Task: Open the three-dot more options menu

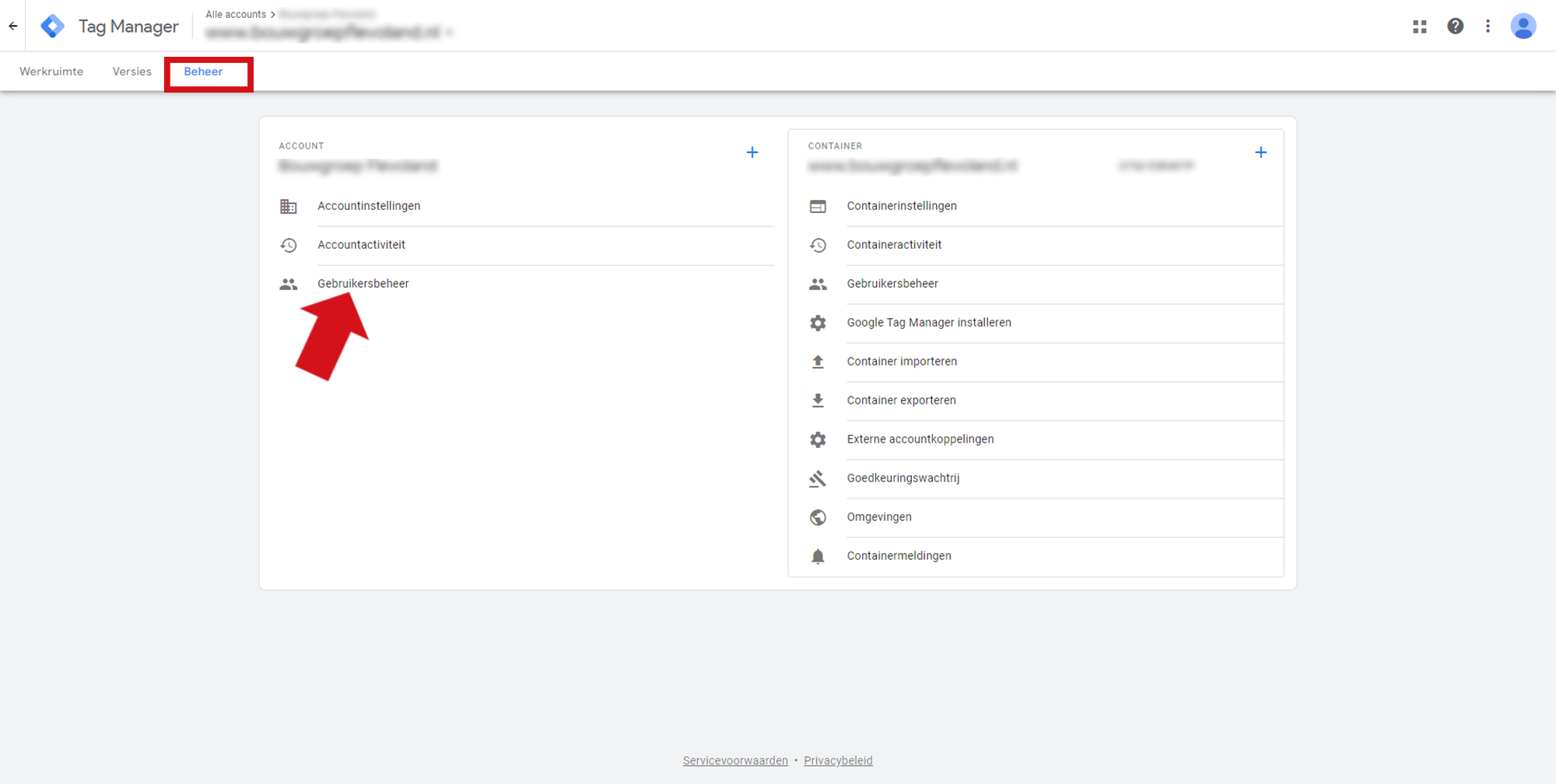Action: (x=1488, y=26)
